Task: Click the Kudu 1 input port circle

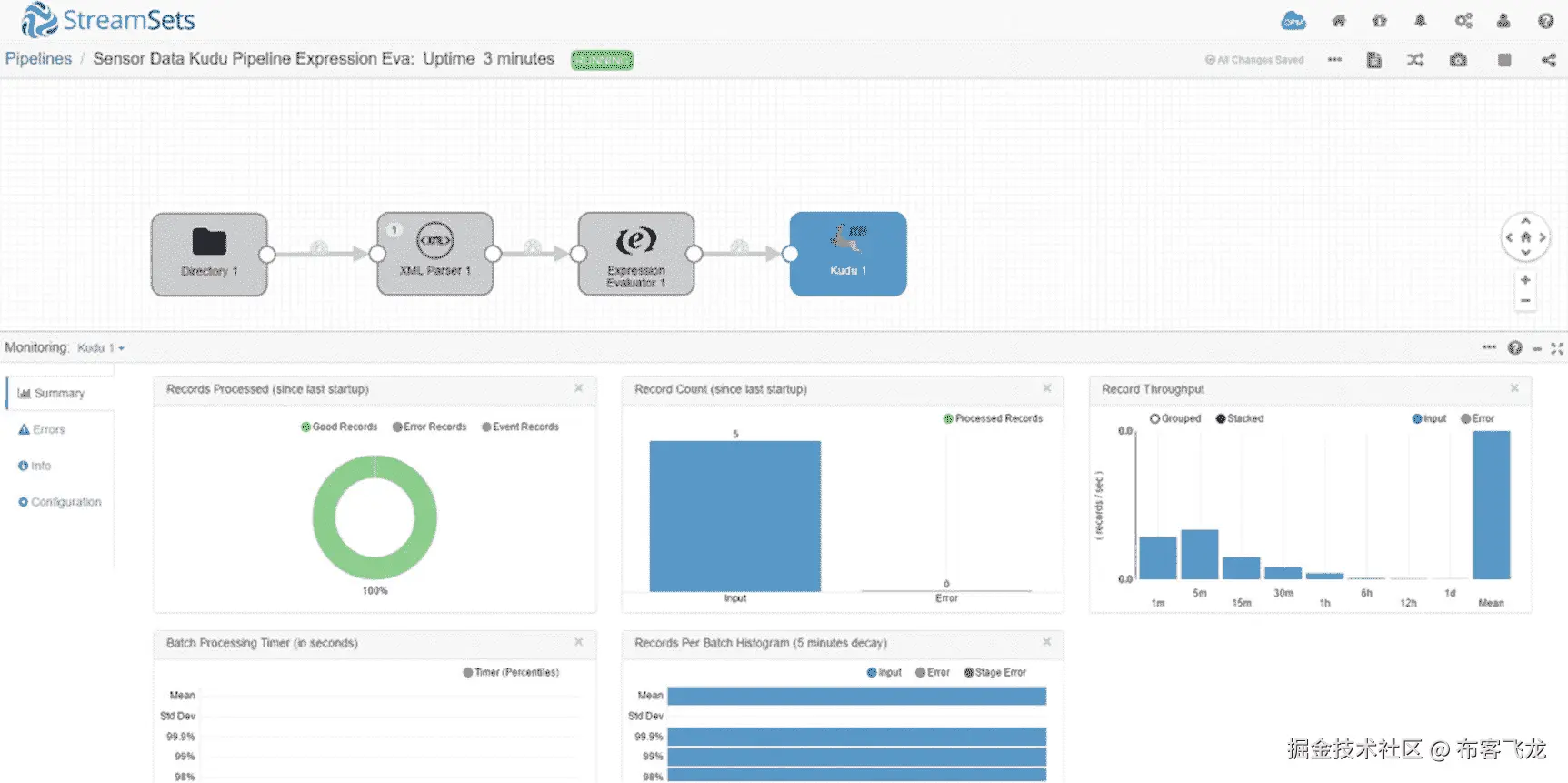Action: click(x=790, y=255)
